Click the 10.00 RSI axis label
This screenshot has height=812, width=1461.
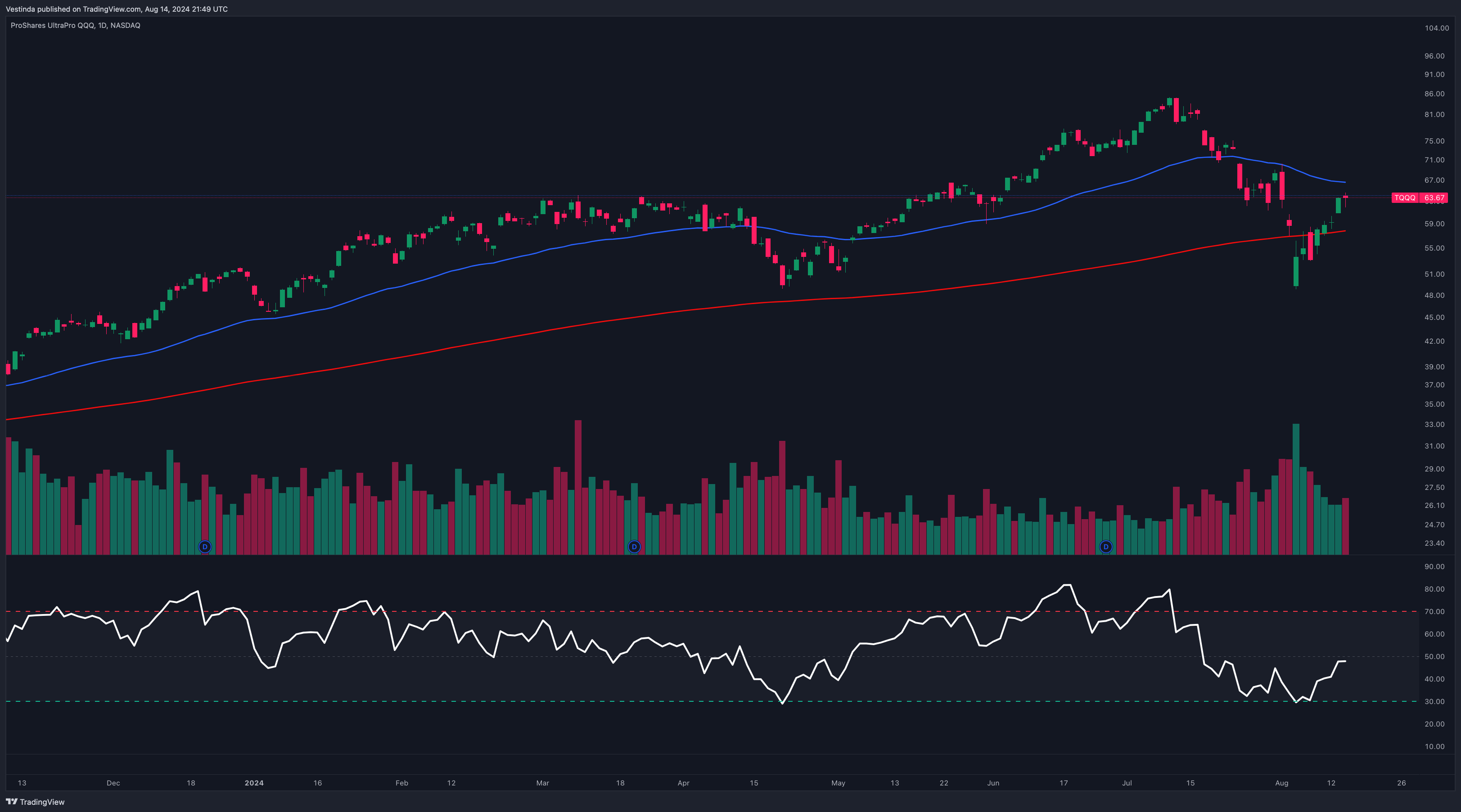click(x=1434, y=747)
